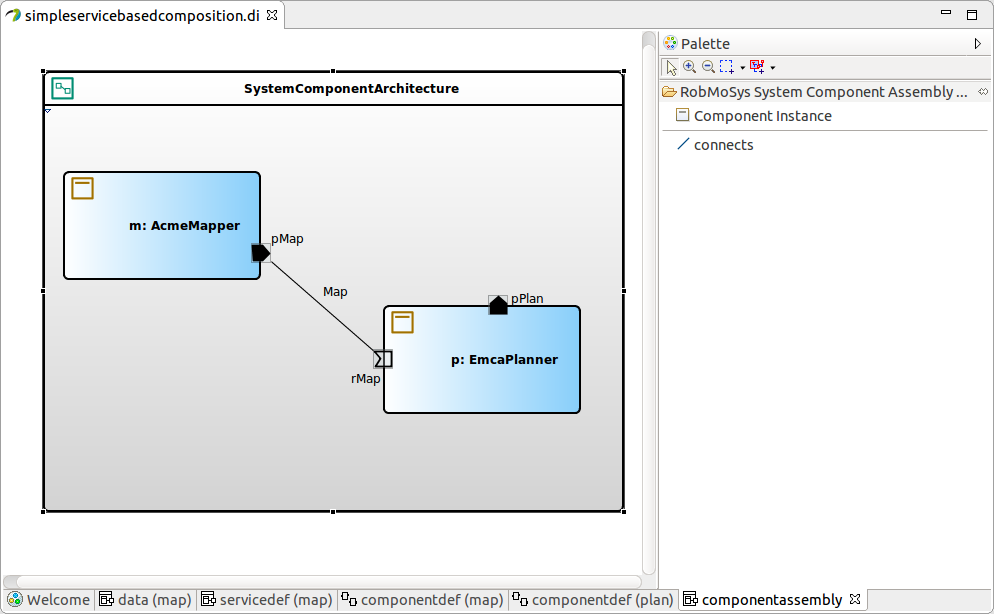The image size is (994, 614).
Task: Switch to the servicedef (map) tab
Action: click(266, 600)
